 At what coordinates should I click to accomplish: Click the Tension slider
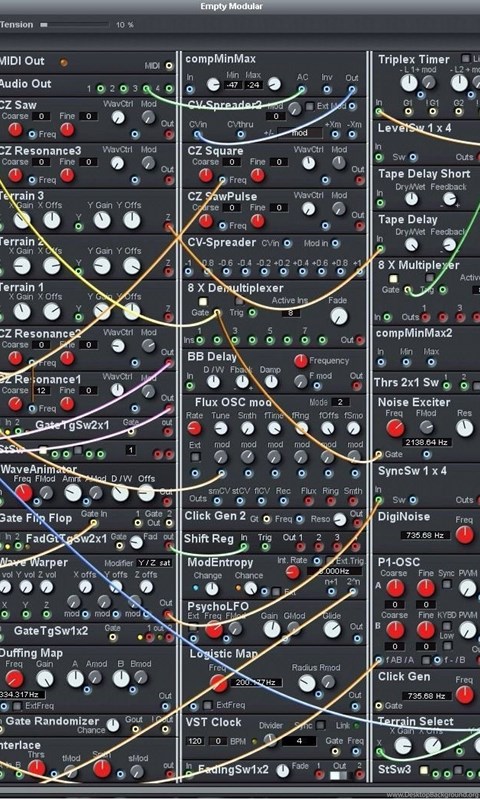click(74, 24)
